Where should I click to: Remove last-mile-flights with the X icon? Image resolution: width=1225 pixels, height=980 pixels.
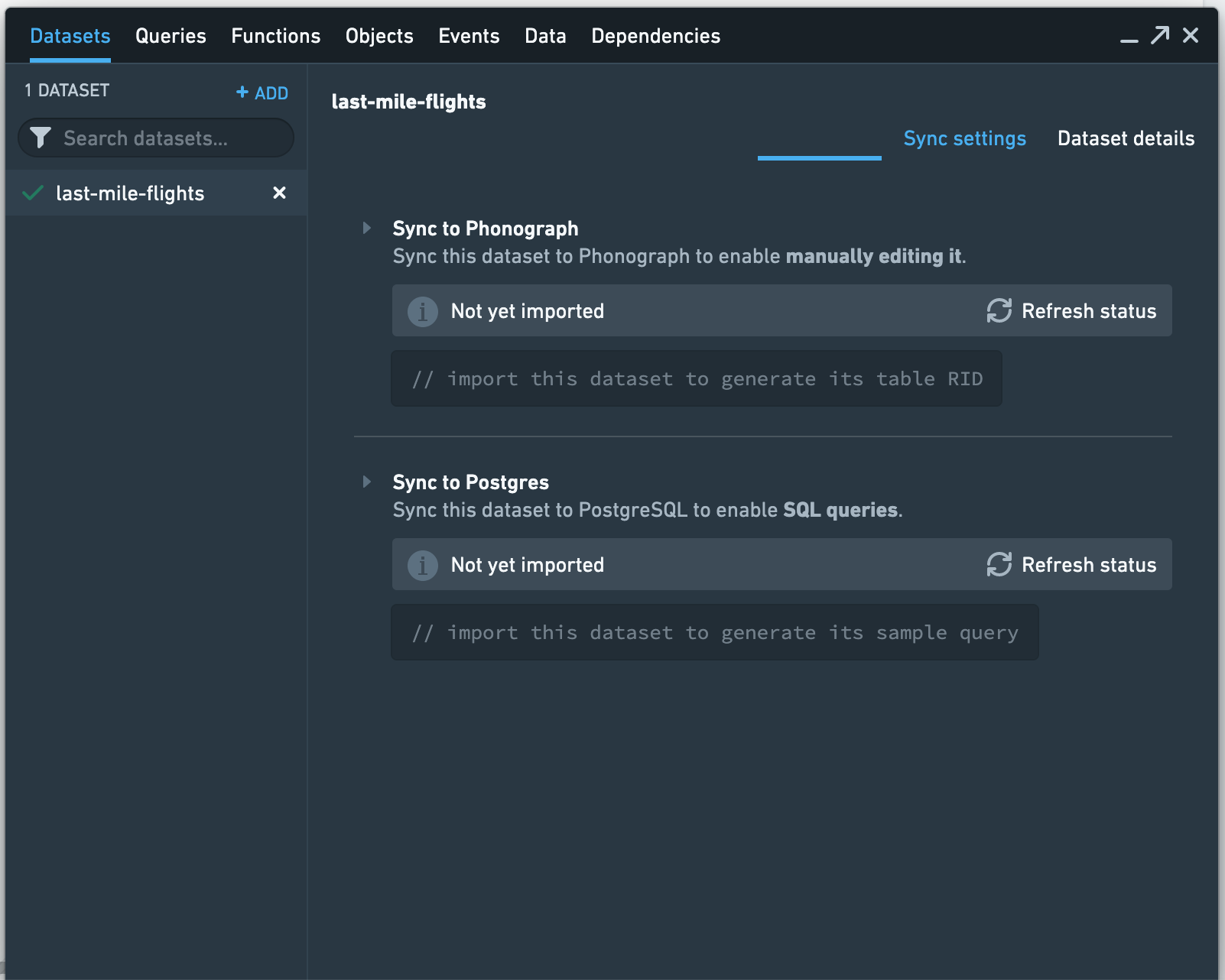(x=279, y=193)
